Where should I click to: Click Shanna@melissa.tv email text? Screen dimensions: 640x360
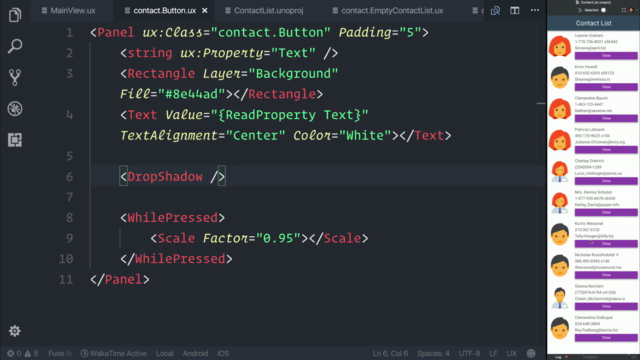coord(593,79)
